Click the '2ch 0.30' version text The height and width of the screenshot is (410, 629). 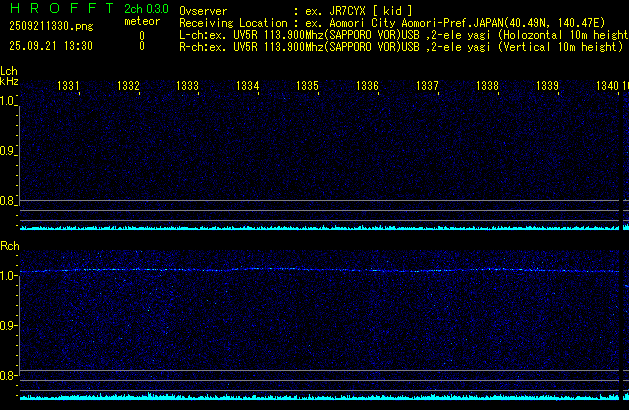pyautogui.click(x=146, y=8)
